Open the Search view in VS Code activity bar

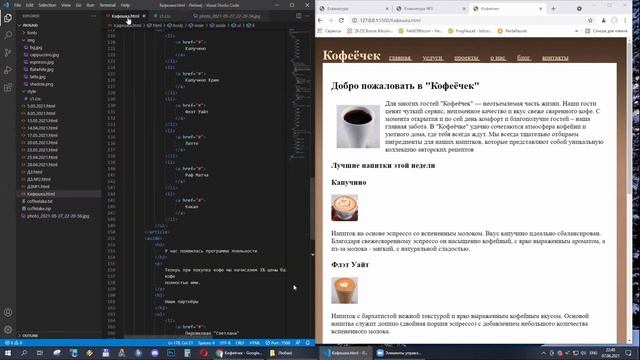tap(8, 35)
